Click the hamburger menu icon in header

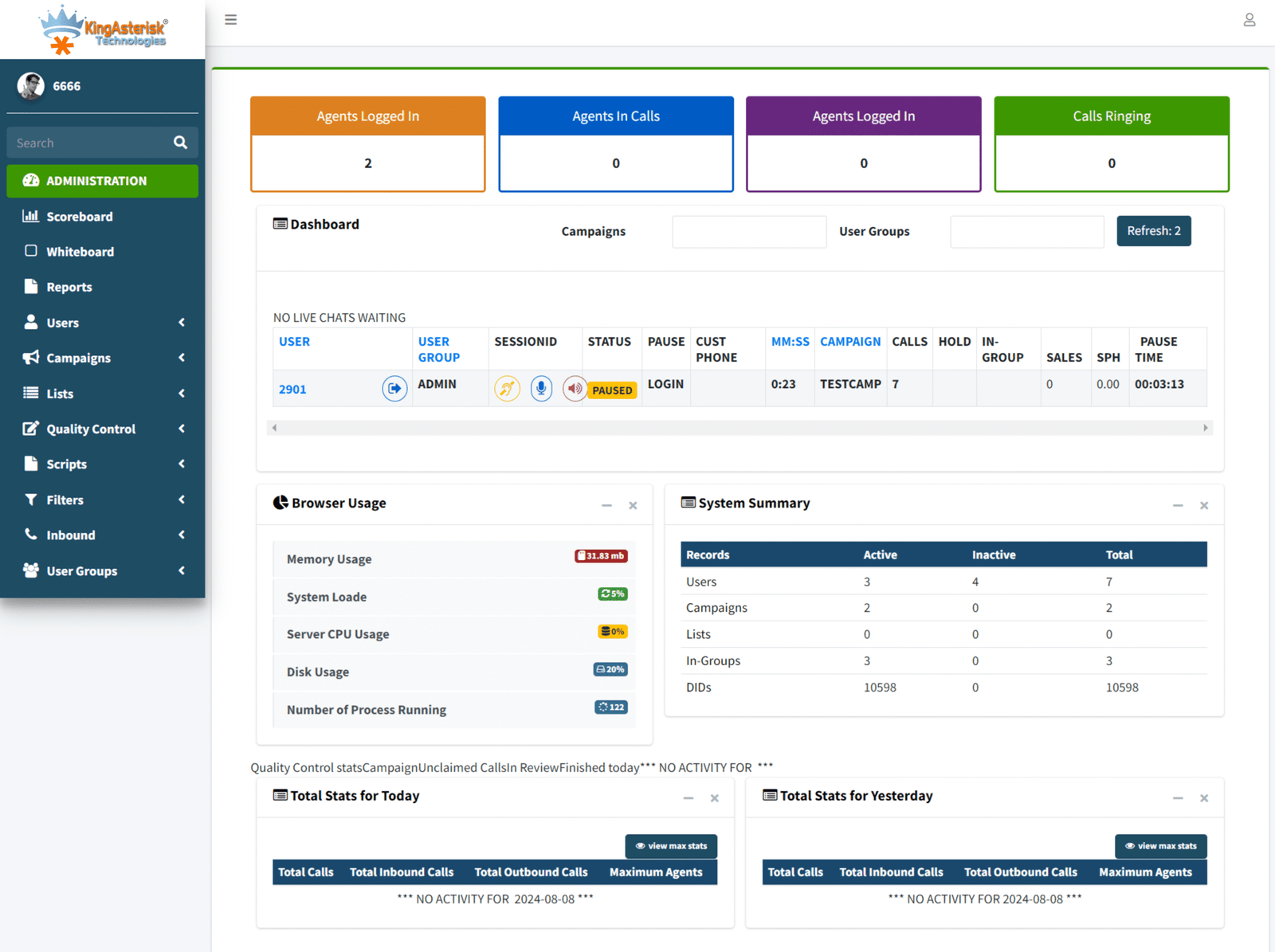pyautogui.click(x=230, y=20)
